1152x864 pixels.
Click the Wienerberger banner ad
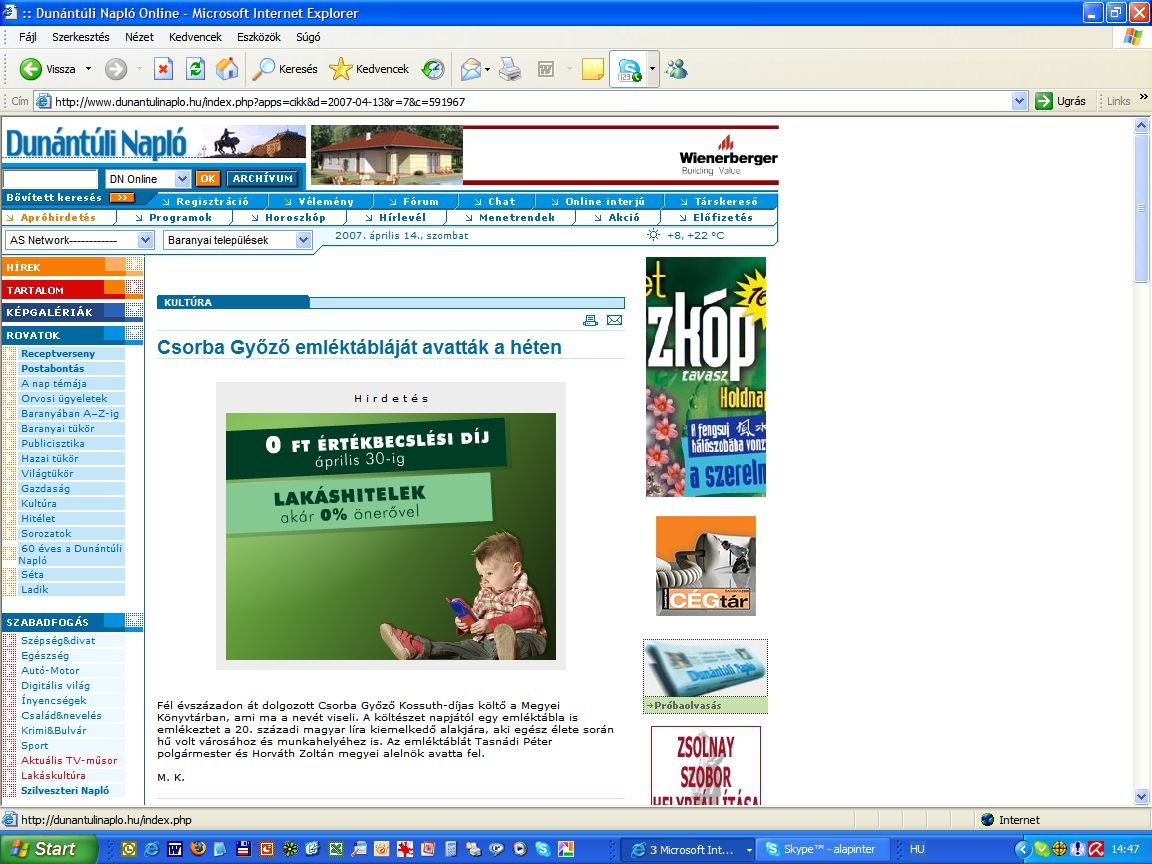point(544,155)
